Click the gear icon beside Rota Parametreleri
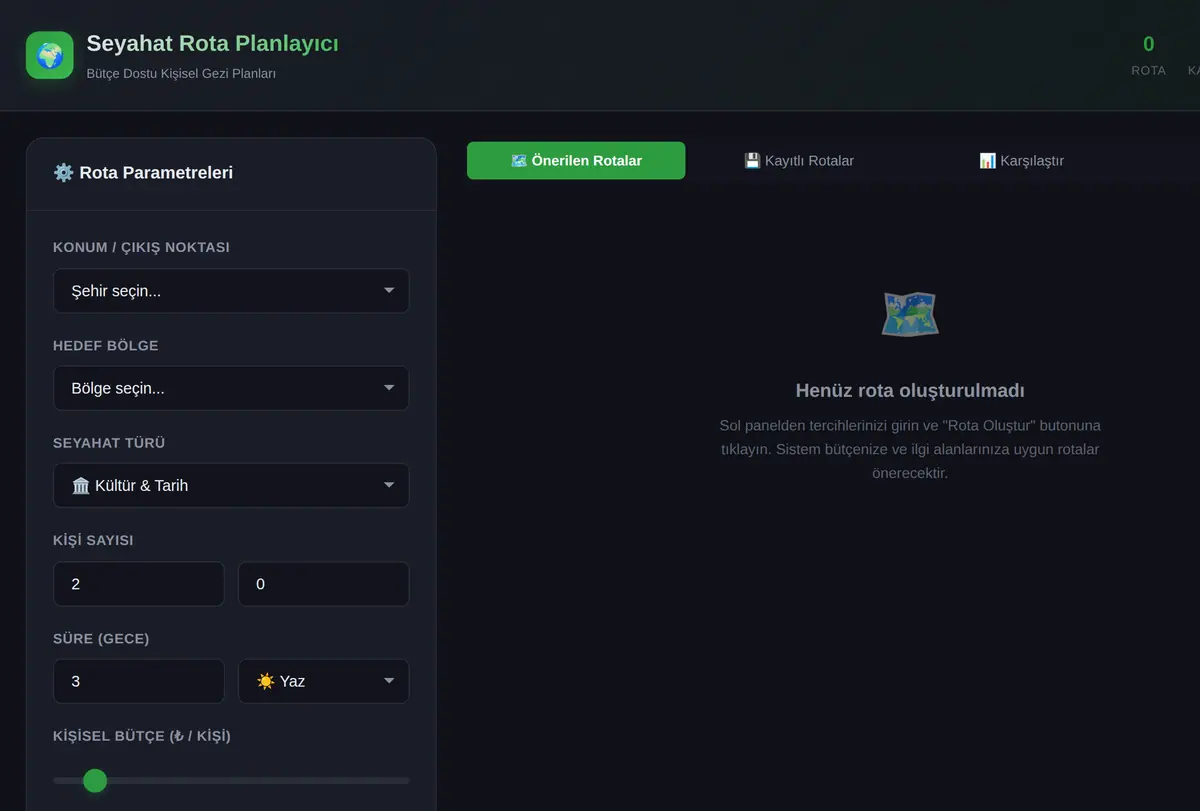The image size is (1200, 811). [63, 173]
